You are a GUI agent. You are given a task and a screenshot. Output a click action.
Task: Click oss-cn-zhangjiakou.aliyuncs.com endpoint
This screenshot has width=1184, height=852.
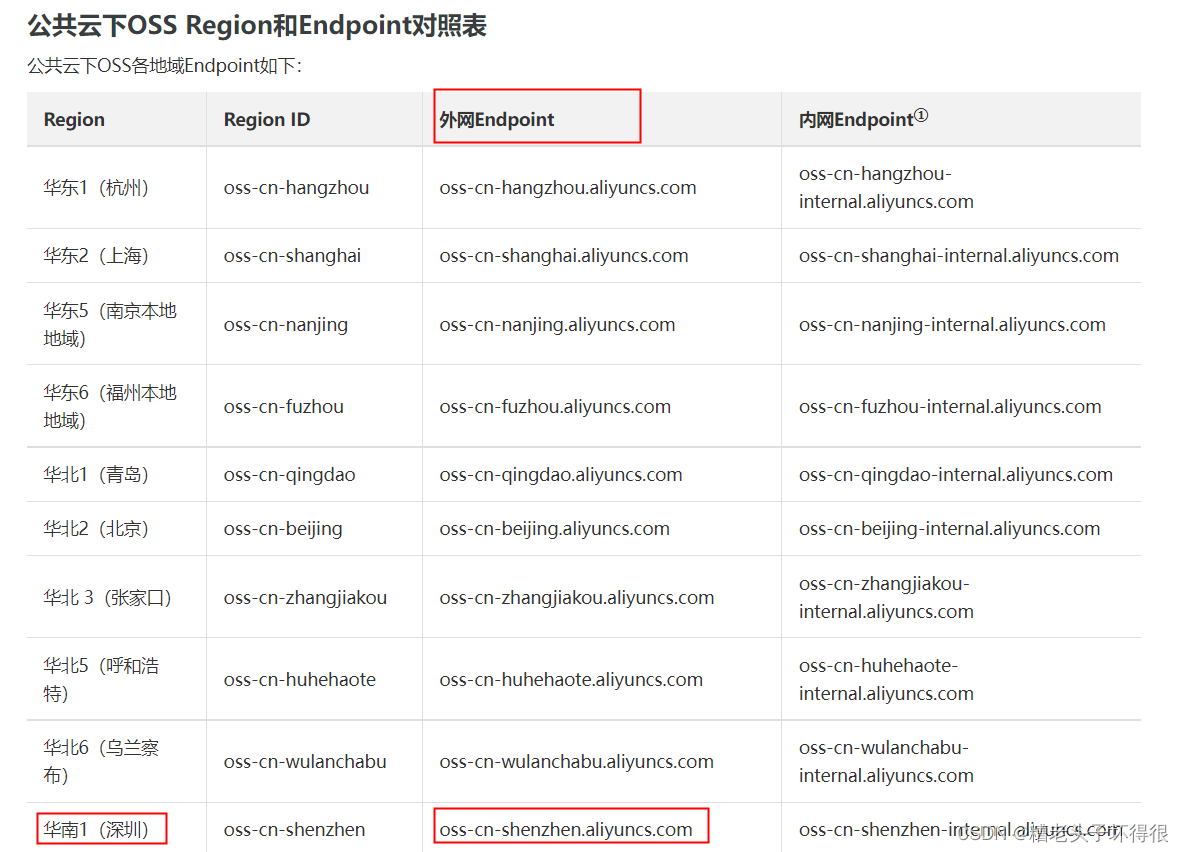pos(576,597)
